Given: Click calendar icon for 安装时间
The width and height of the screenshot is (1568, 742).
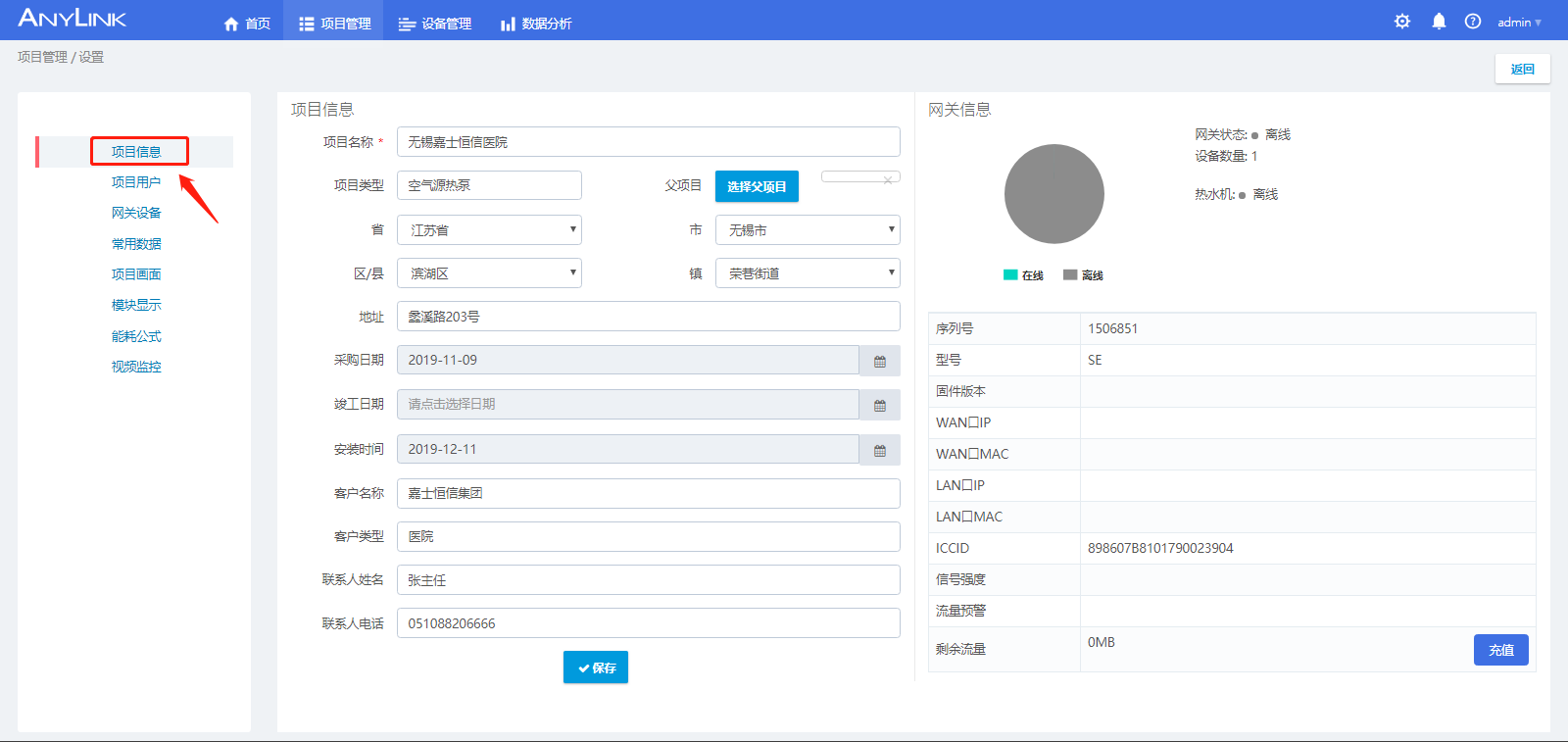Looking at the screenshot, I should tap(880, 450).
